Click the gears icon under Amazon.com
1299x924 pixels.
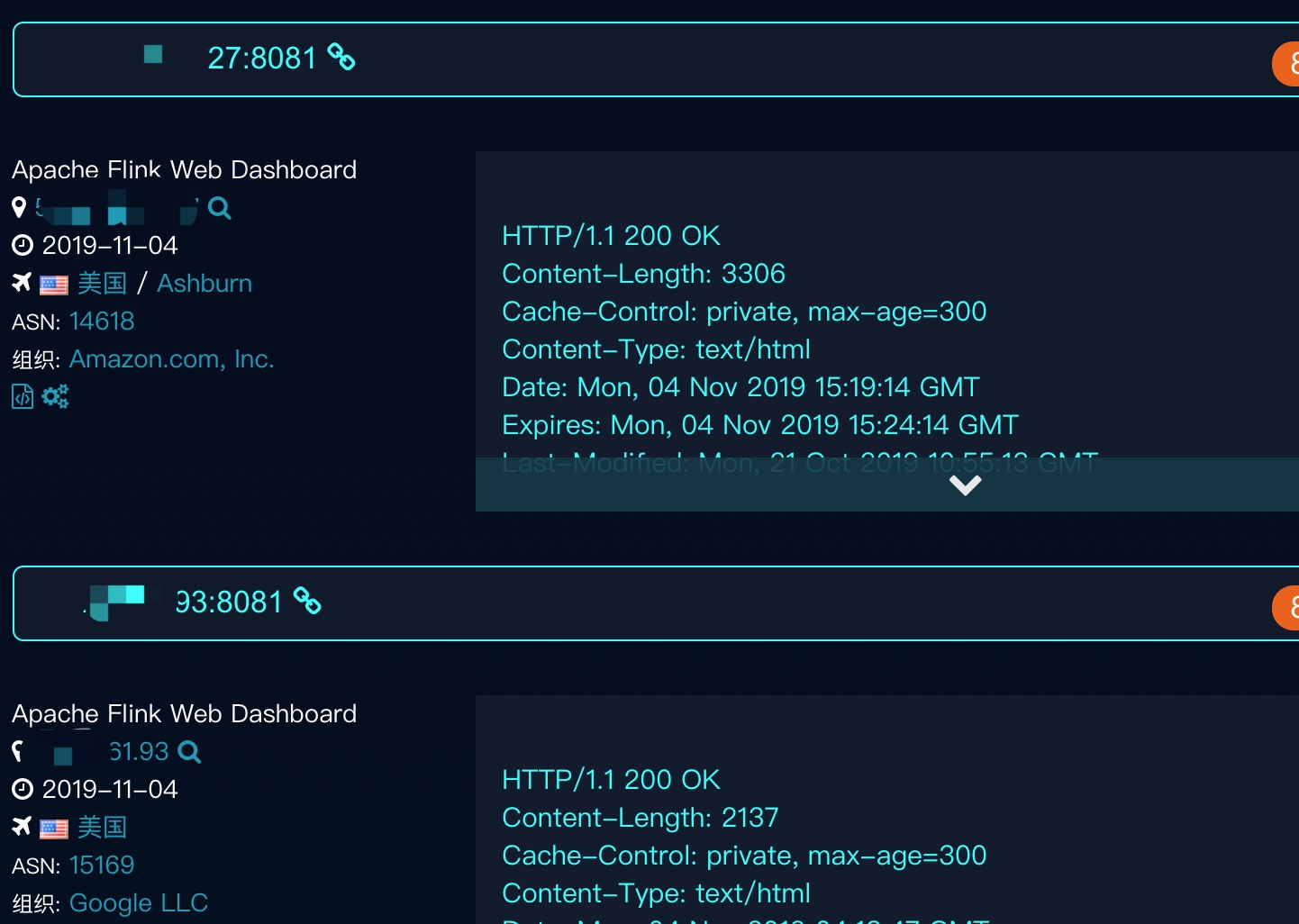point(55,396)
